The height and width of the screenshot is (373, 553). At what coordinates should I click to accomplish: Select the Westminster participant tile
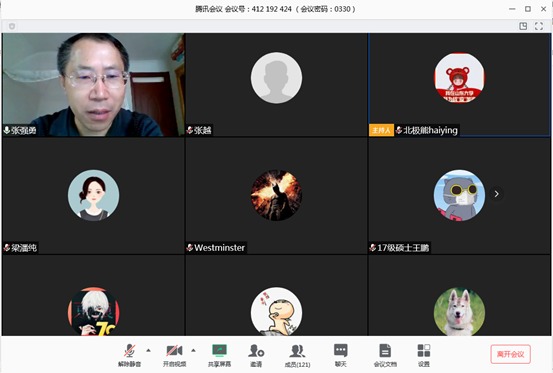tap(276, 196)
